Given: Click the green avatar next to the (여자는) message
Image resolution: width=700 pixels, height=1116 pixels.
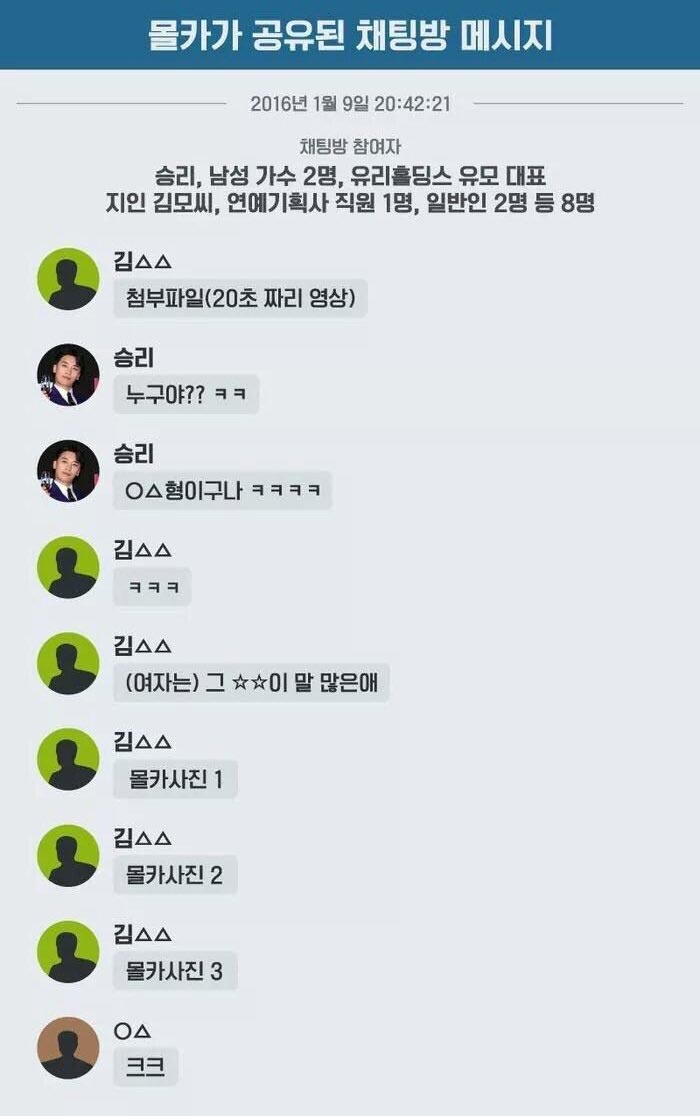Looking at the screenshot, I should coord(68,663).
